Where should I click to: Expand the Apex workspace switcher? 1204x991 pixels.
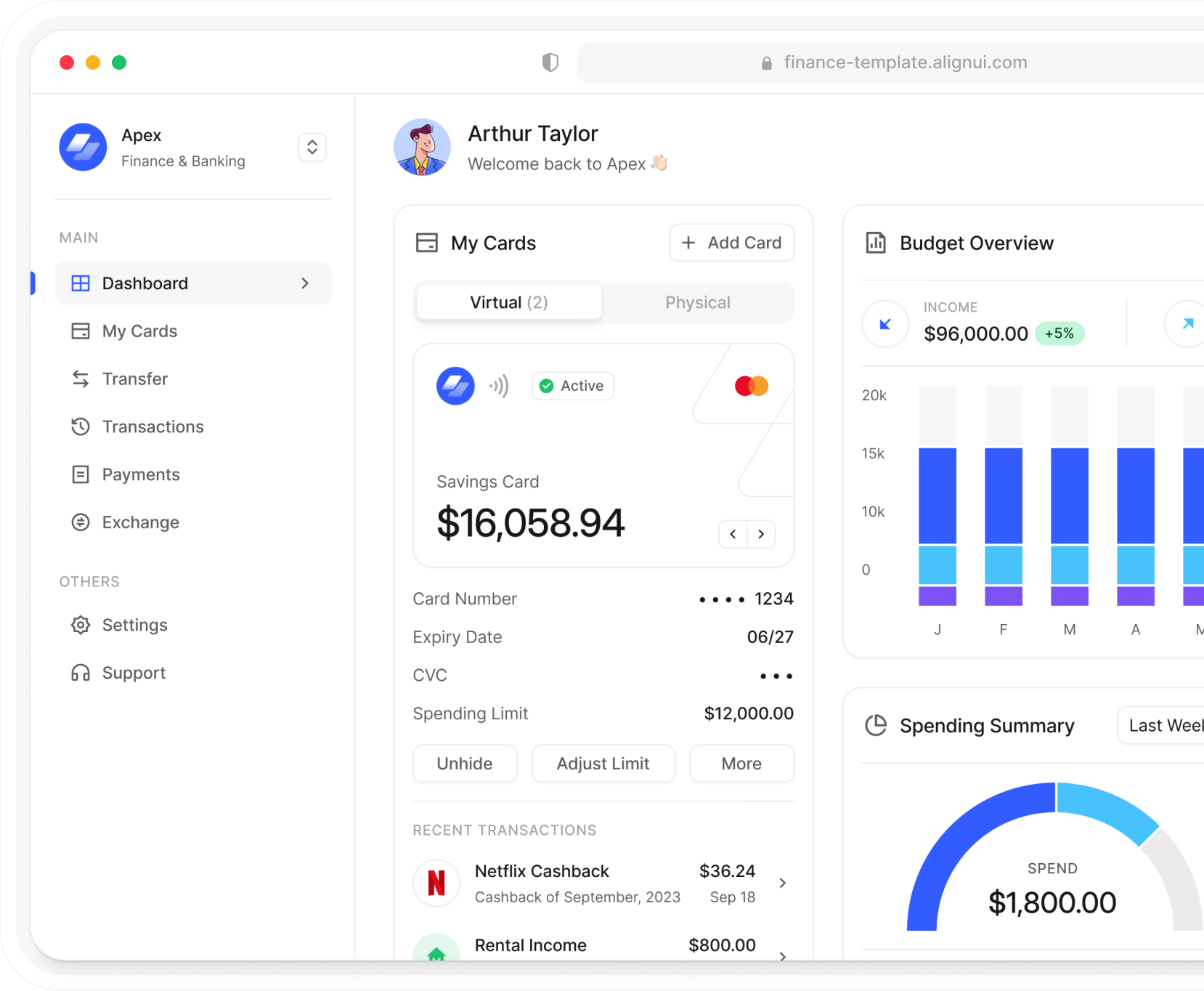pos(312,147)
